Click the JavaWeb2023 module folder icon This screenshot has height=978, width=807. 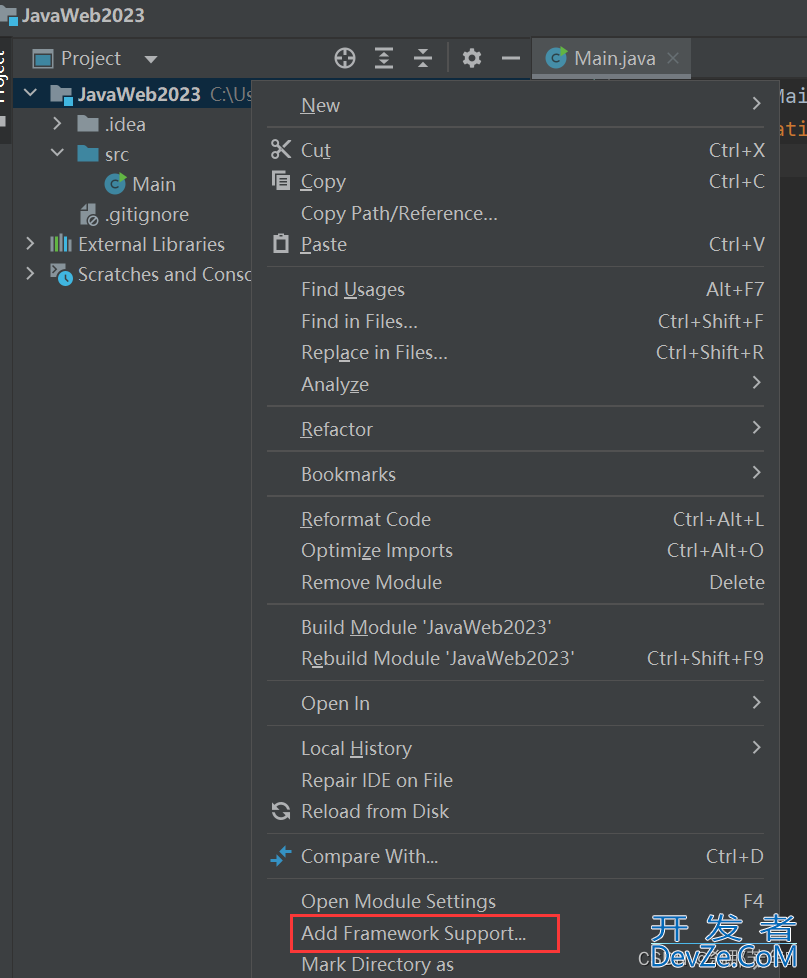click(61, 94)
